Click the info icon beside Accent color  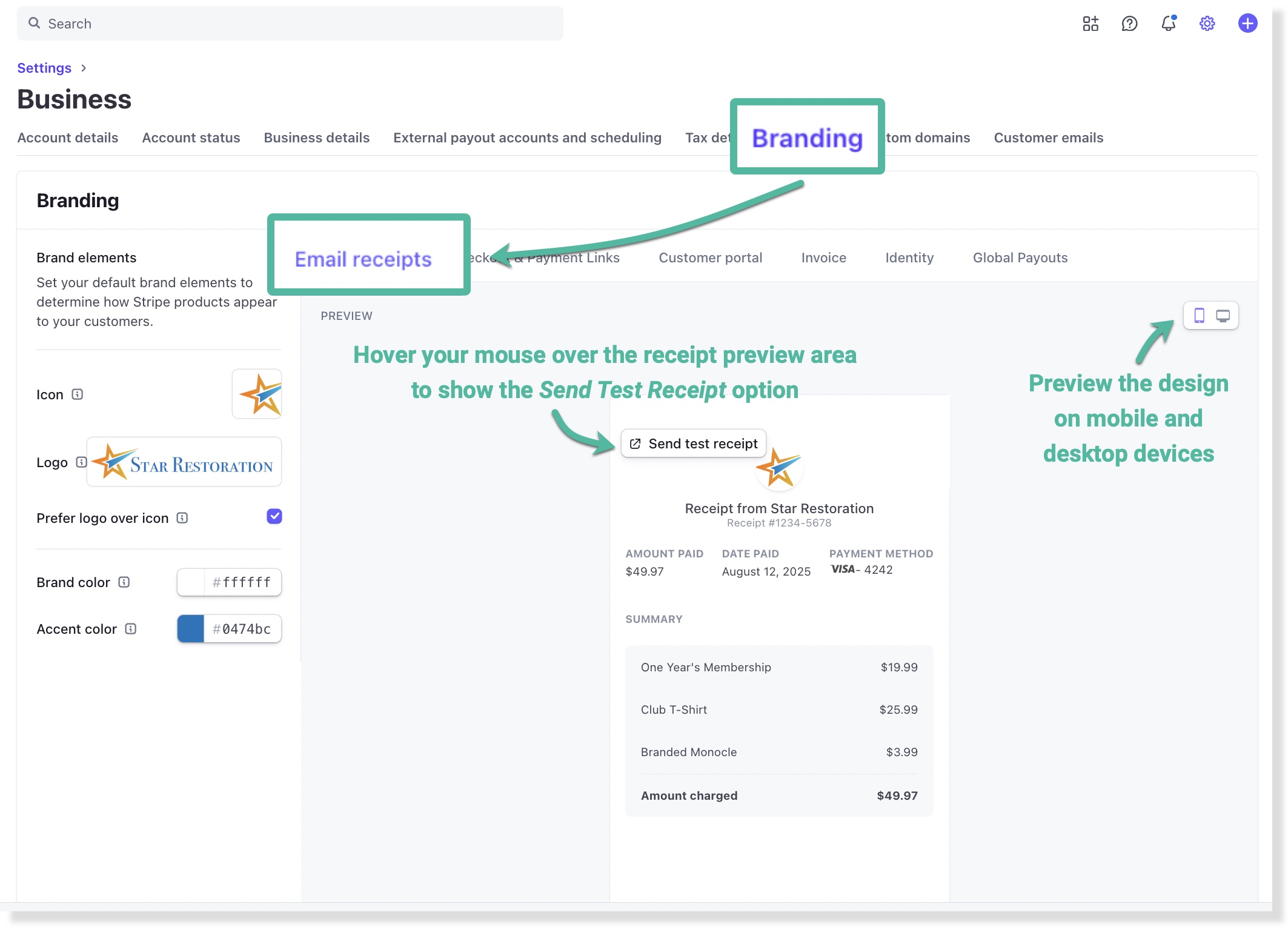pyautogui.click(x=131, y=629)
